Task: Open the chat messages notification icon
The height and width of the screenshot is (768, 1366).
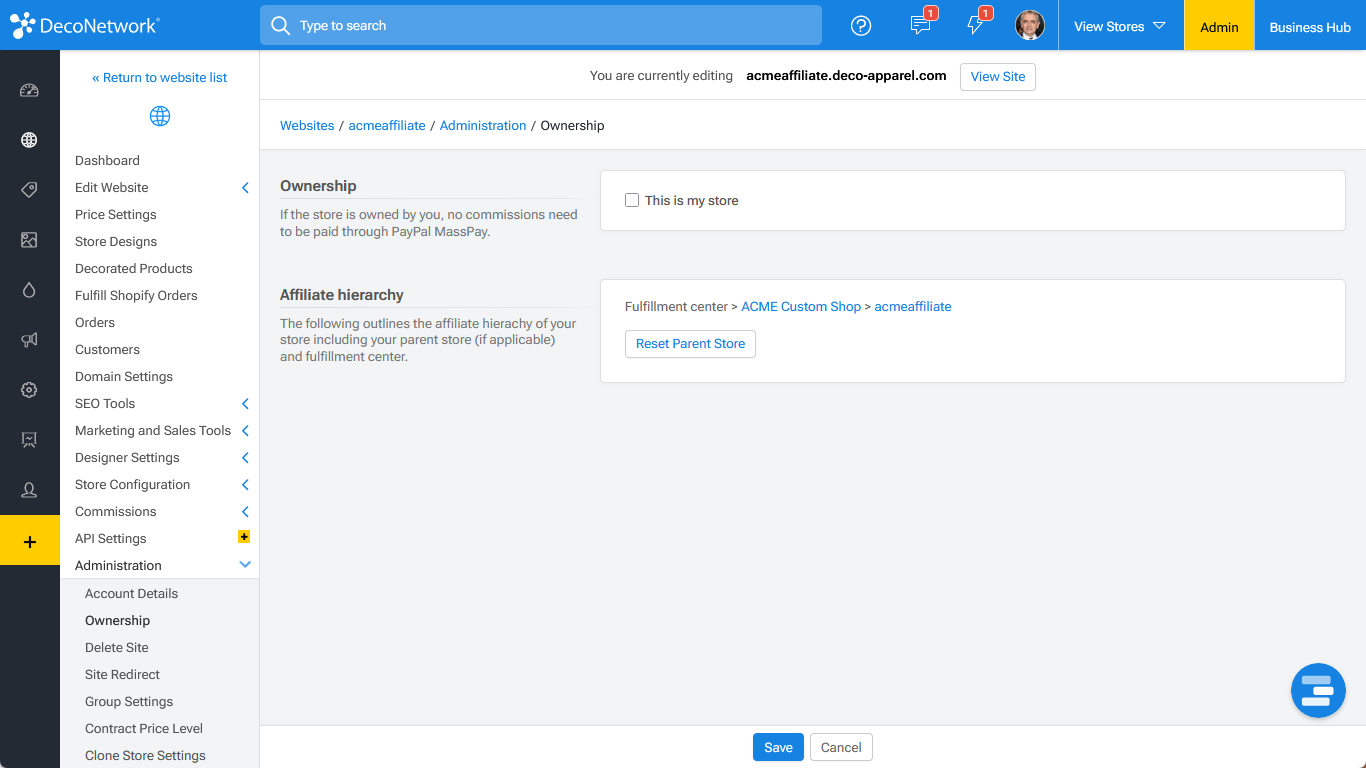Action: (920, 26)
